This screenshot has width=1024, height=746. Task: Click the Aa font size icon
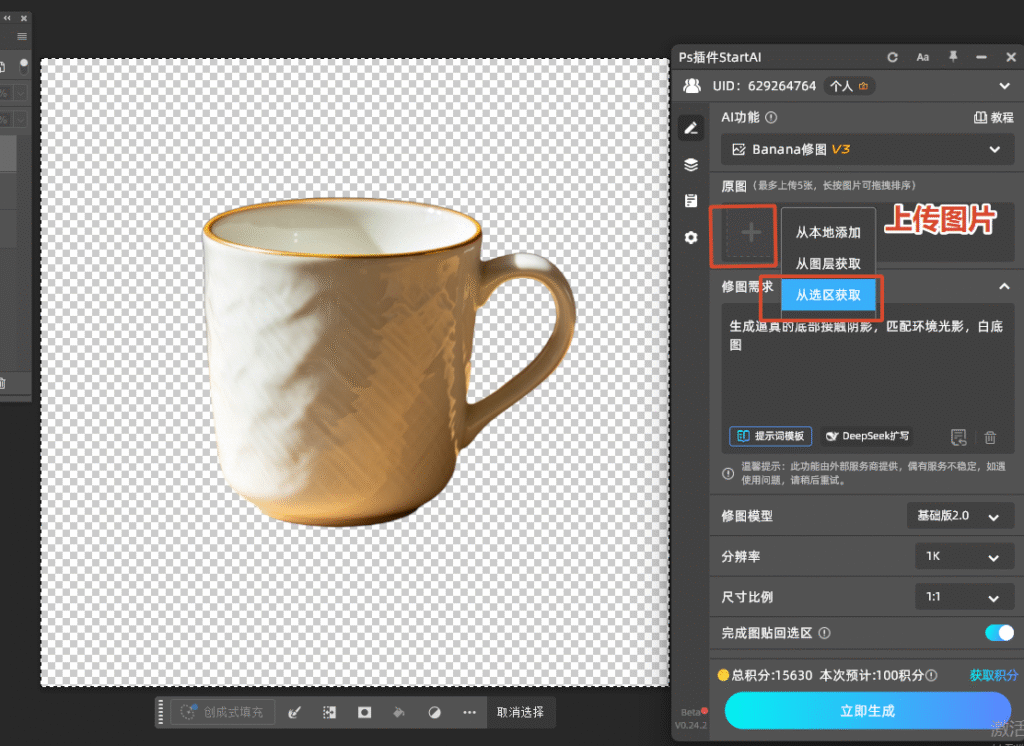tap(922, 57)
